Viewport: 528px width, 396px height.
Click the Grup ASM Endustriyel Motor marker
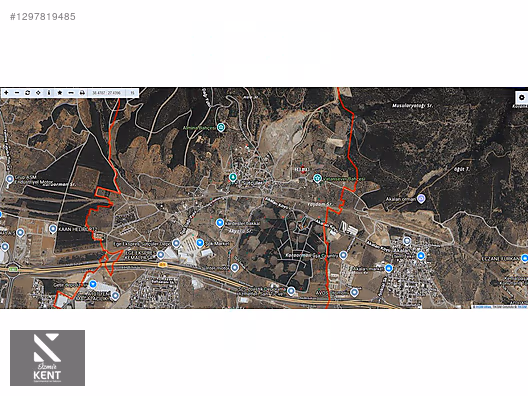tap(10, 179)
